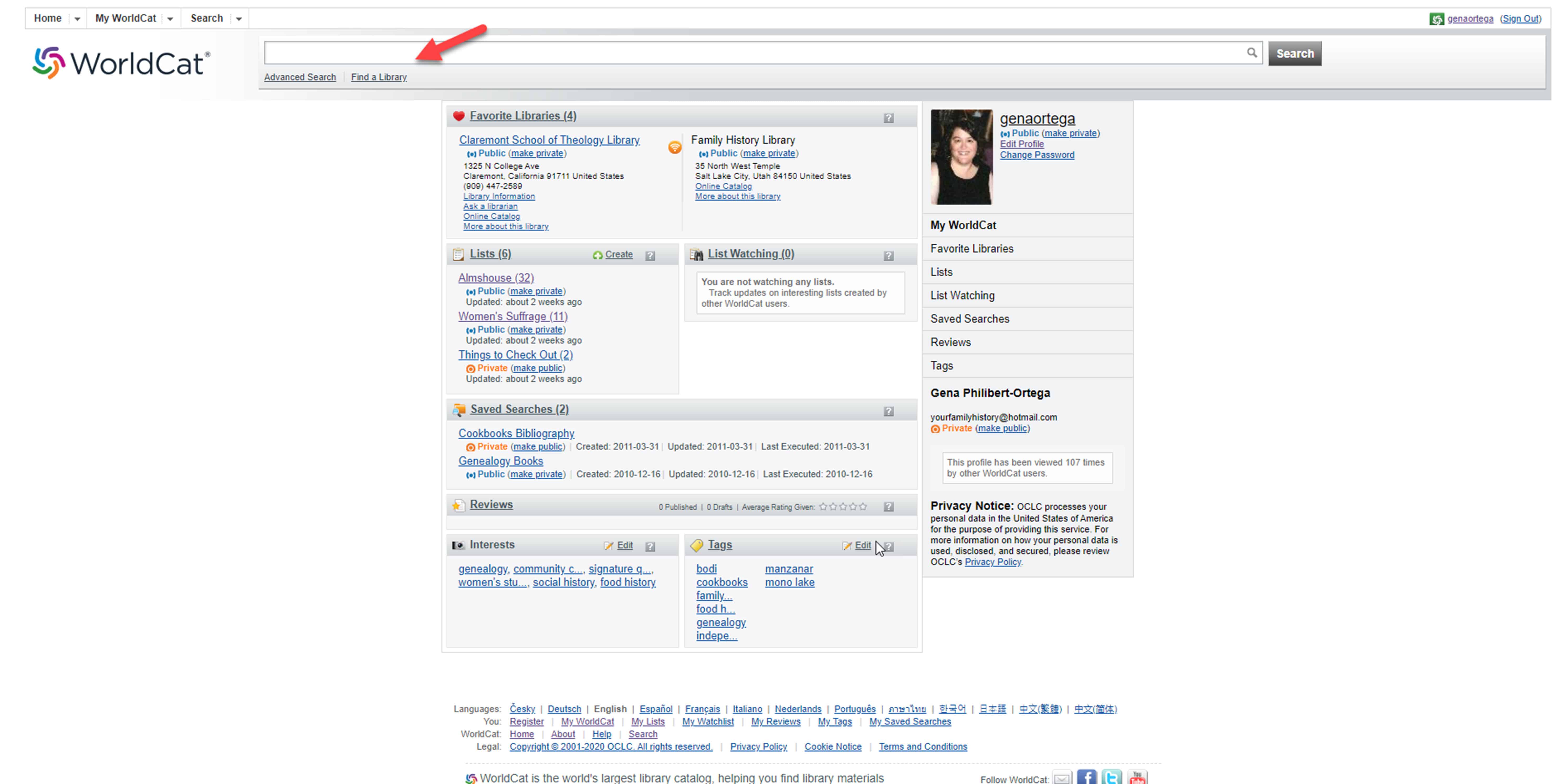Image resolution: width=1553 pixels, height=784 pixels.
Task: Select Tags in the sidebar
Action: click(1027, 366)
